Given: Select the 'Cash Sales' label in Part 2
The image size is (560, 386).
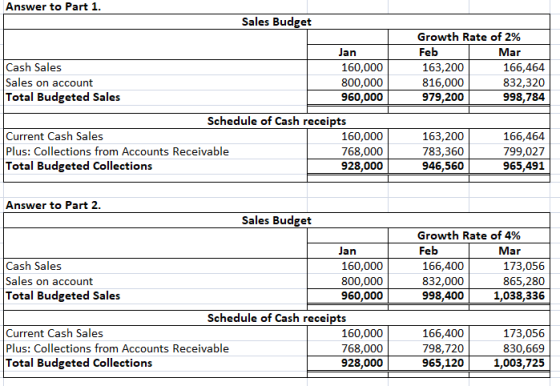Looking at the screenshot, I should pyautogui.click(x=34, y=266).
